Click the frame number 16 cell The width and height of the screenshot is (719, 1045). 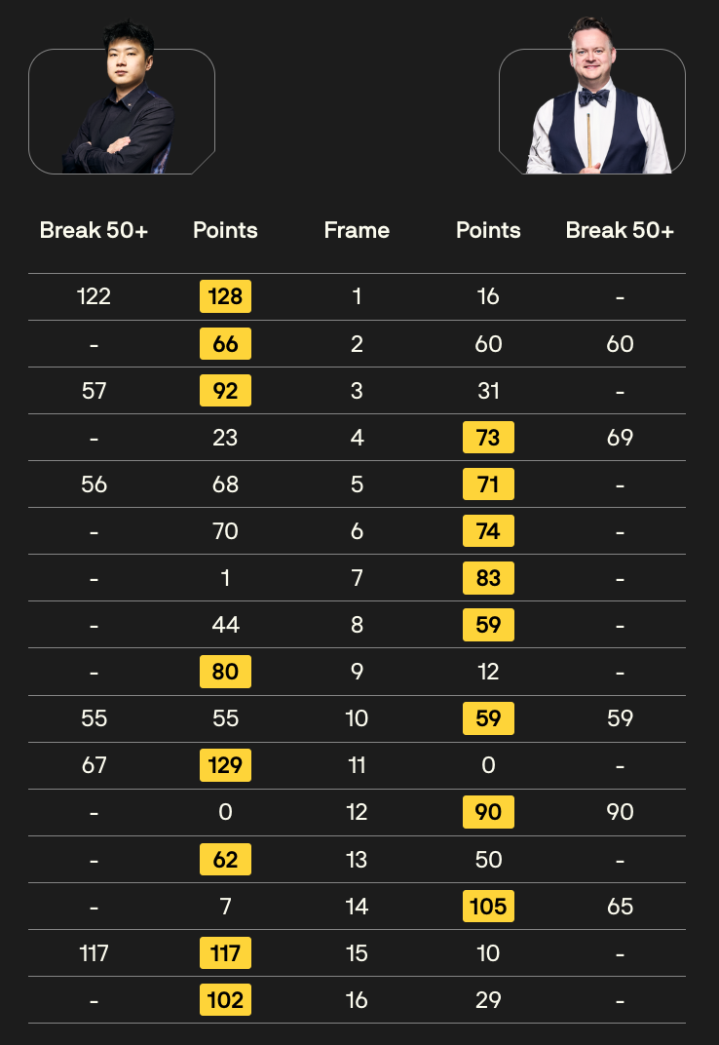pos(357,1000)
